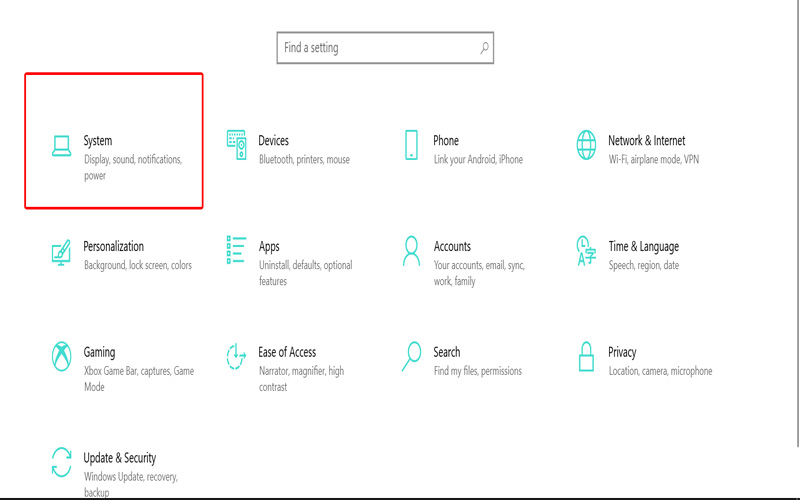Image resolution: width=800 pixels, height=500 pixels.
Task: Select the Accounts person icon
Action: click(411, 251)
